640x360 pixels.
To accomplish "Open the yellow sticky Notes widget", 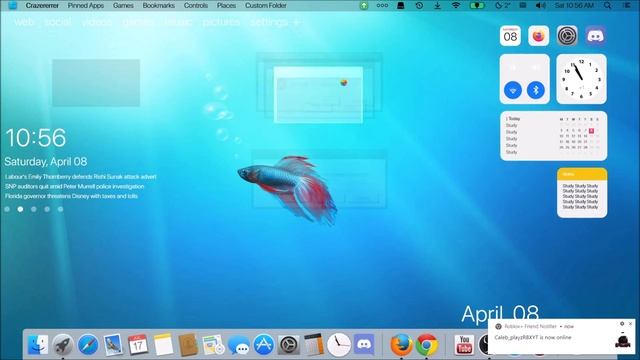I will pyautogui.click(x=582, y=193).
